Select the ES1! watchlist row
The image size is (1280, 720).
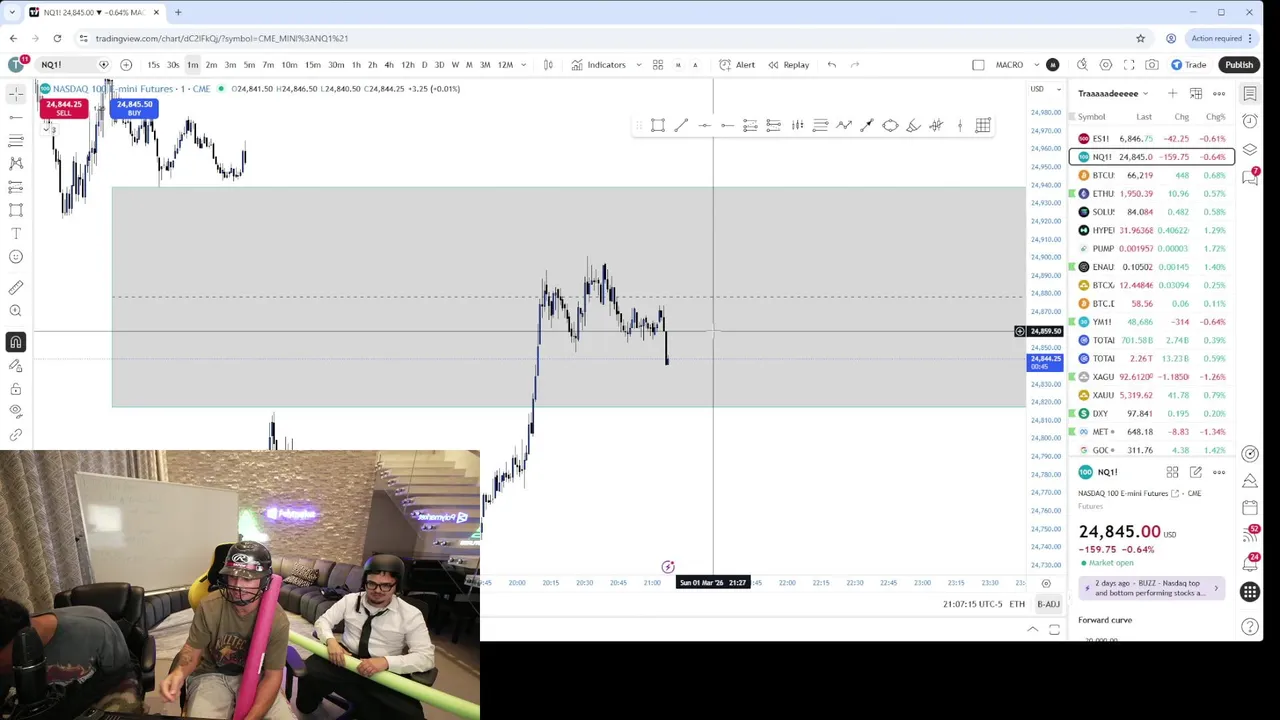[x=1152, y=139]
